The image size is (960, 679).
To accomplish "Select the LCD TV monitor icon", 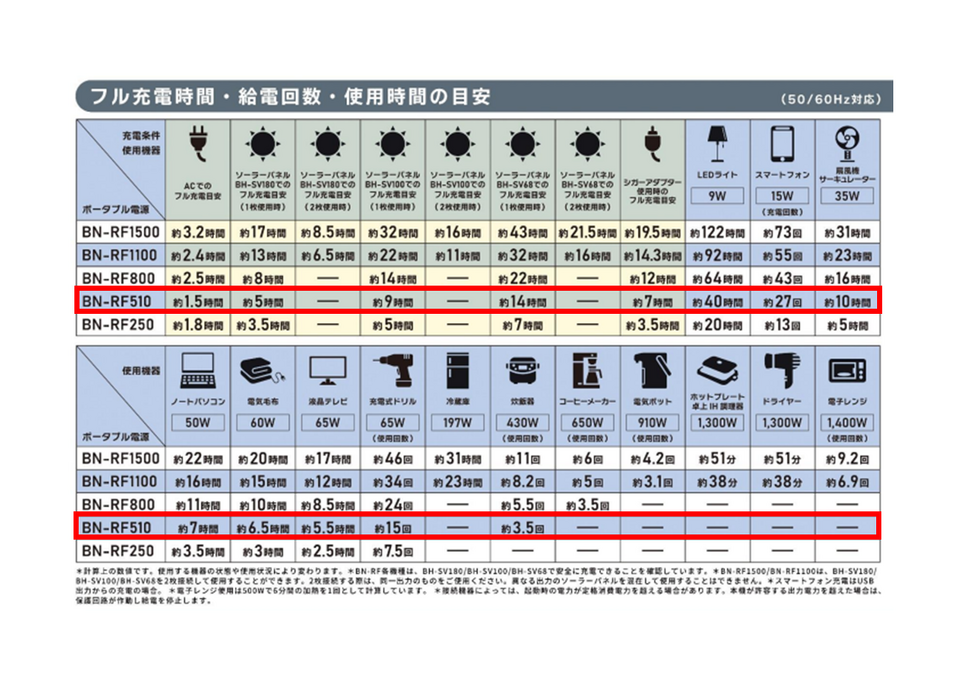I will (328, 372).
